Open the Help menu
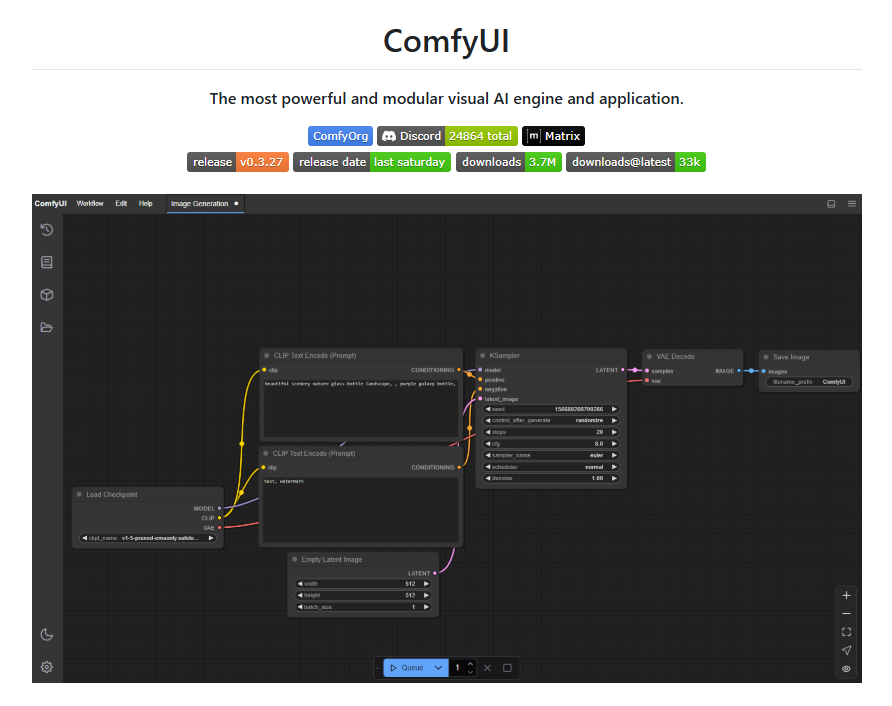 (146, 204)
